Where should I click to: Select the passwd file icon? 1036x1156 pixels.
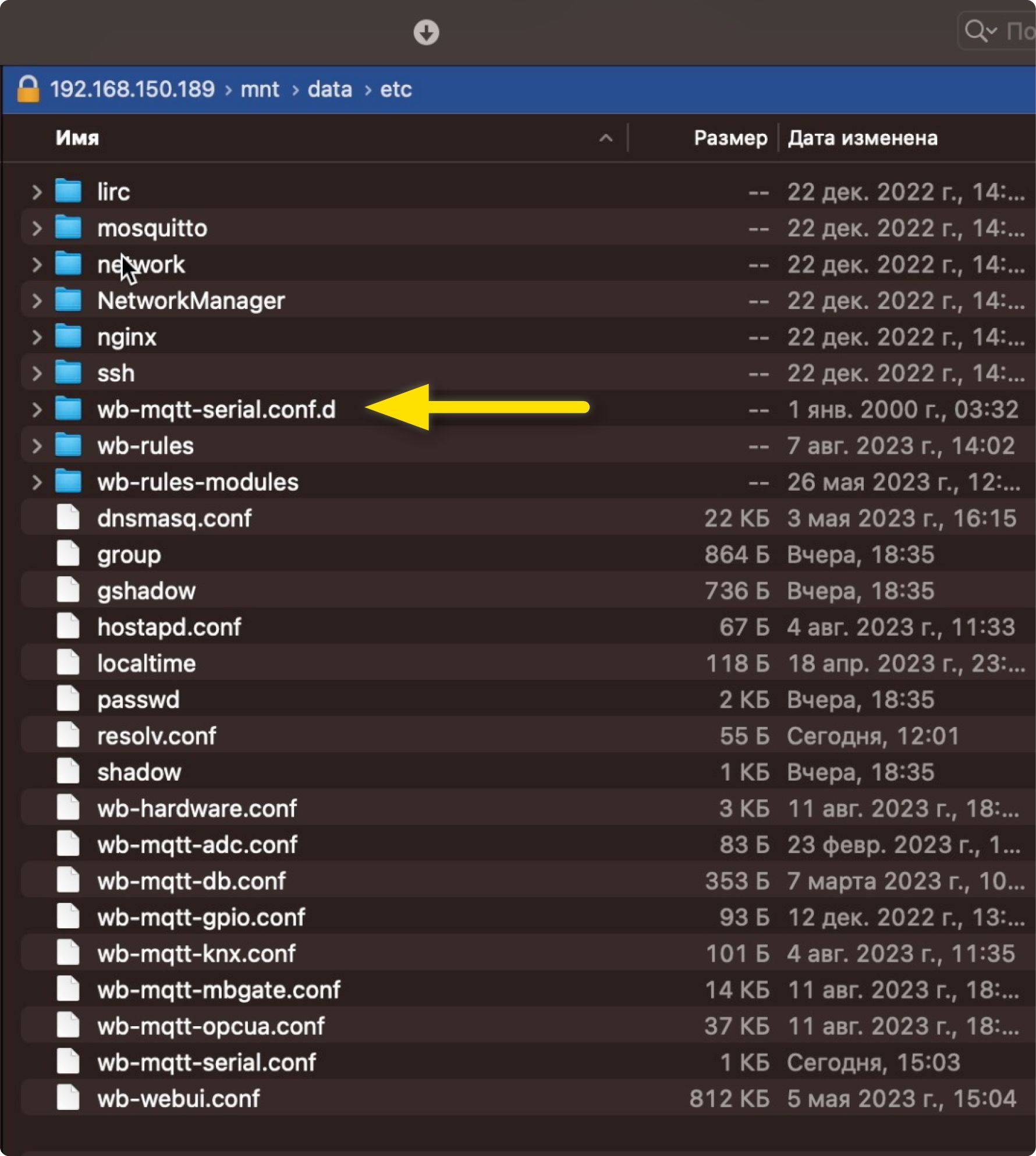tap(68, 698)
